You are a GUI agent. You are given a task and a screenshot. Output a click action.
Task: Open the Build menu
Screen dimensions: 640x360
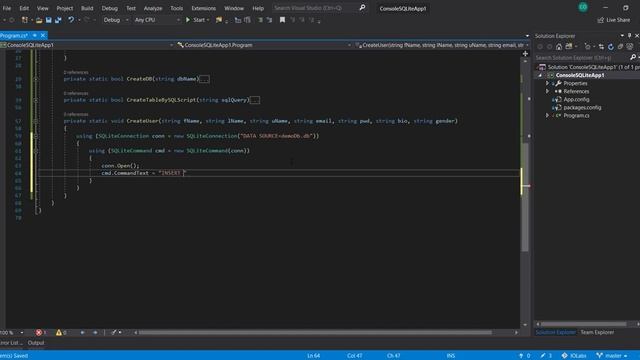pos(87,8)
